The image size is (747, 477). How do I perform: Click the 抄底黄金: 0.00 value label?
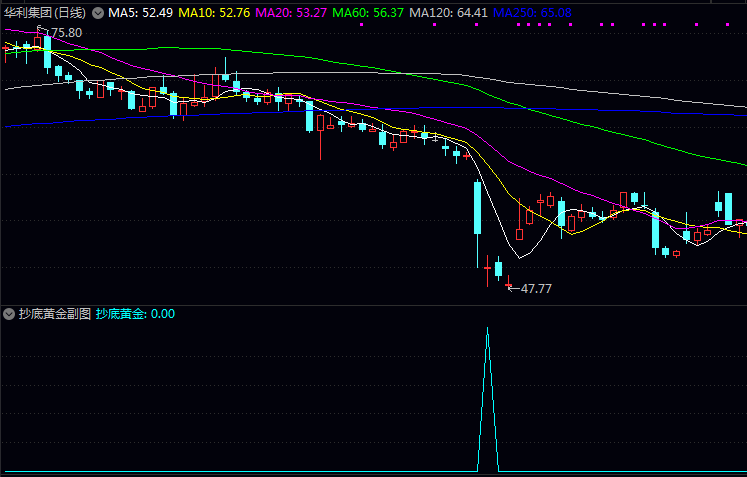tap(135, 314)
